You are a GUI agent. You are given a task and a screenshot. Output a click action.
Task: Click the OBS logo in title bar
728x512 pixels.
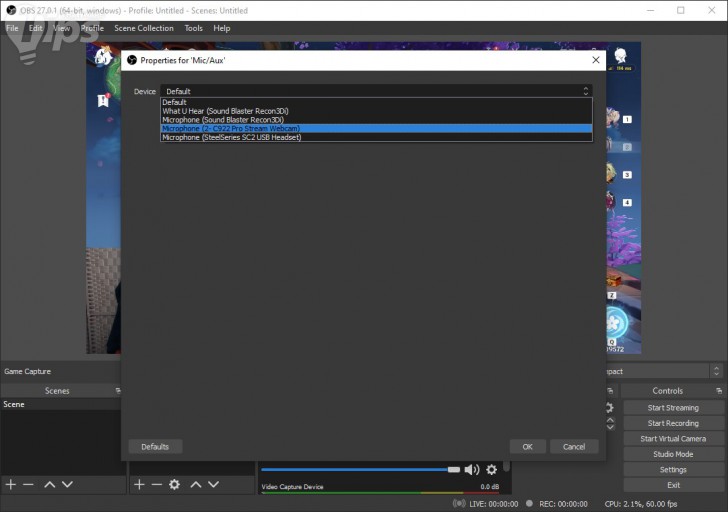[11, 10]
